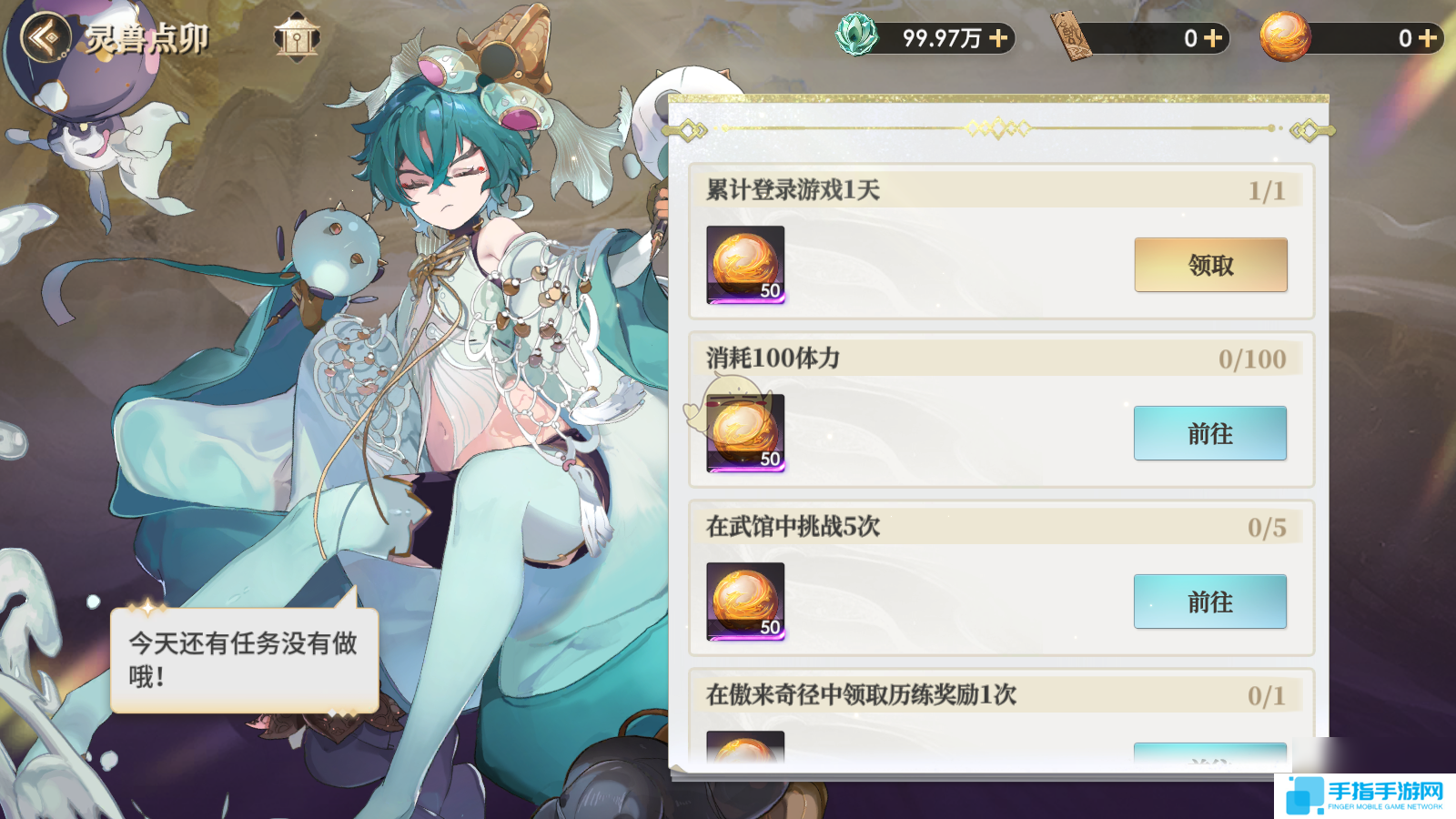The width and height of the screenshot is (1456, 819).
Task: Tap the 今天还有任务没有做 speech bubble
Action: pos(244,660)
